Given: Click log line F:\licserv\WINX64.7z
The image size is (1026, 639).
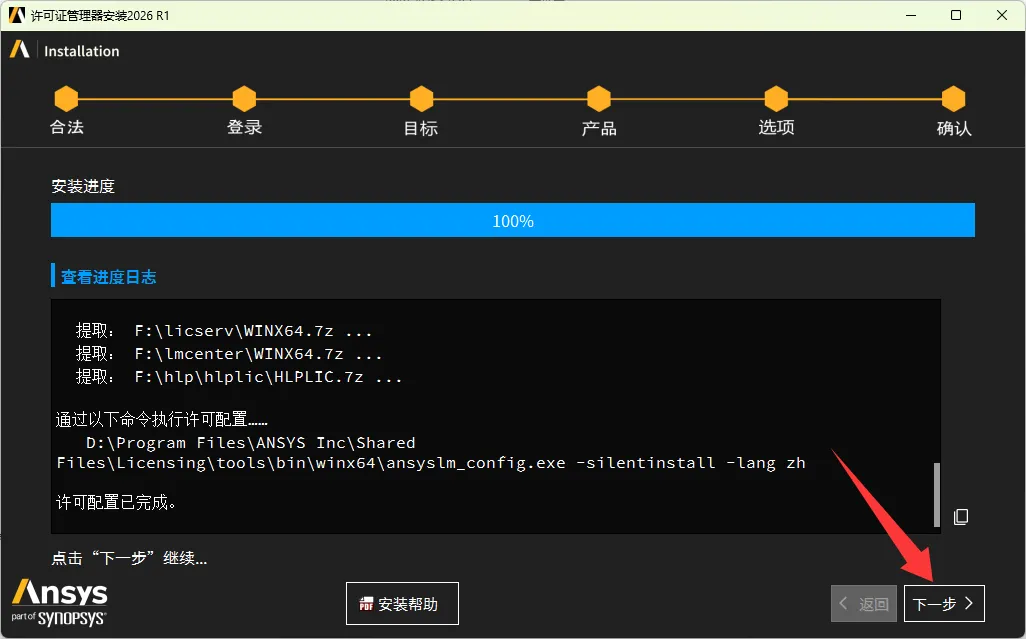Looking at the screenshot, I should click(224, 330).
